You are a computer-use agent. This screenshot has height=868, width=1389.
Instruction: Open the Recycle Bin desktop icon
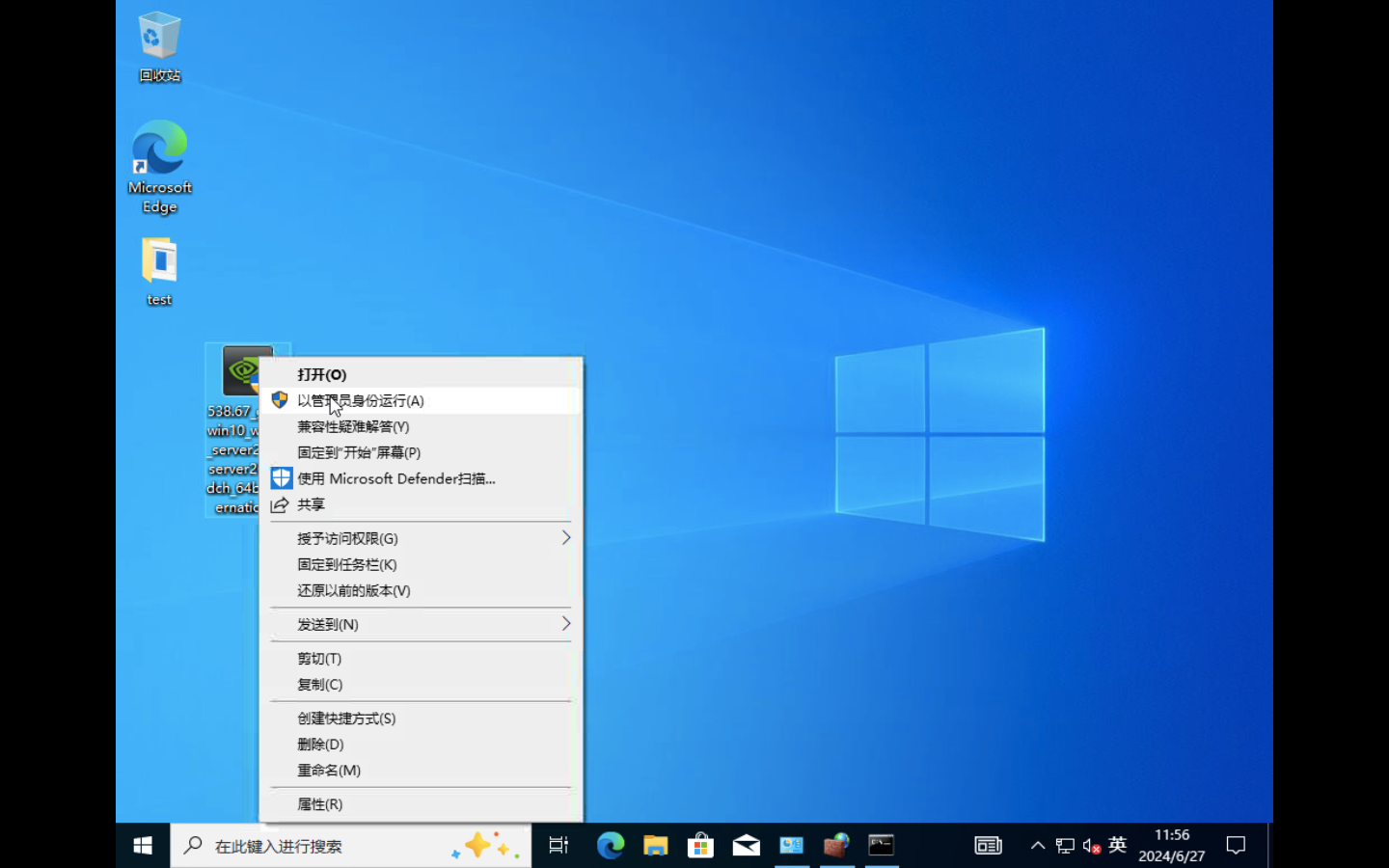pos(159,46)
